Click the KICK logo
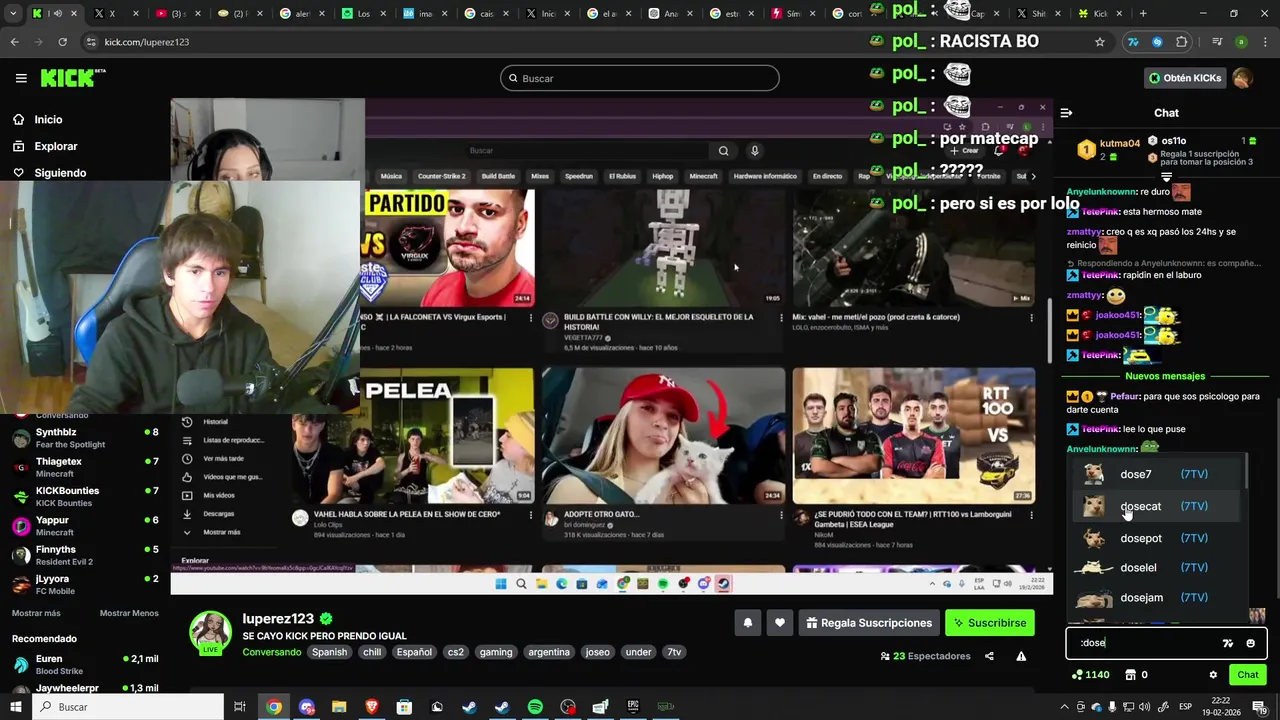This screenshot has height=720, width=1280. click(x=73, y=78)
